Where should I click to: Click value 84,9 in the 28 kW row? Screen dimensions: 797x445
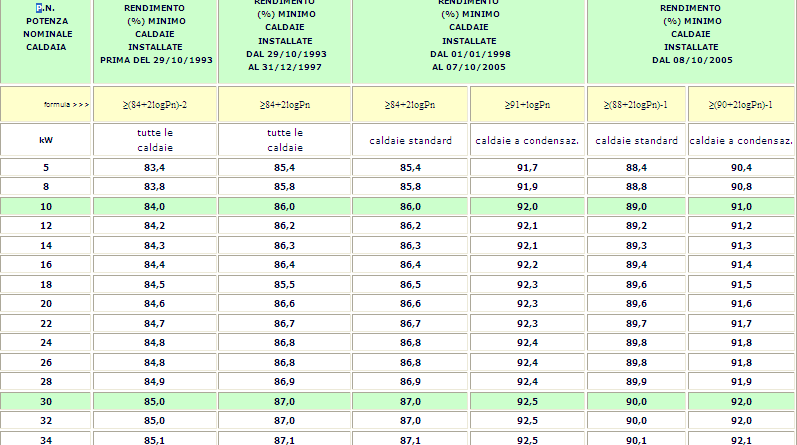[155, 382]
